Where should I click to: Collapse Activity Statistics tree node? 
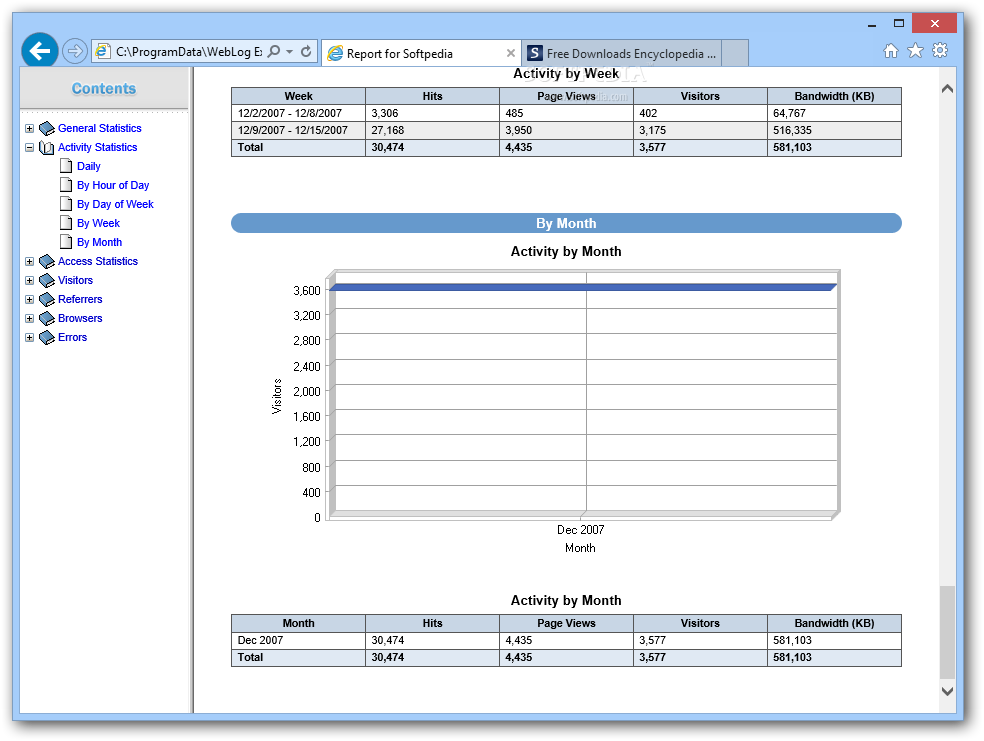pyautogui.click(x=29, y=147)
